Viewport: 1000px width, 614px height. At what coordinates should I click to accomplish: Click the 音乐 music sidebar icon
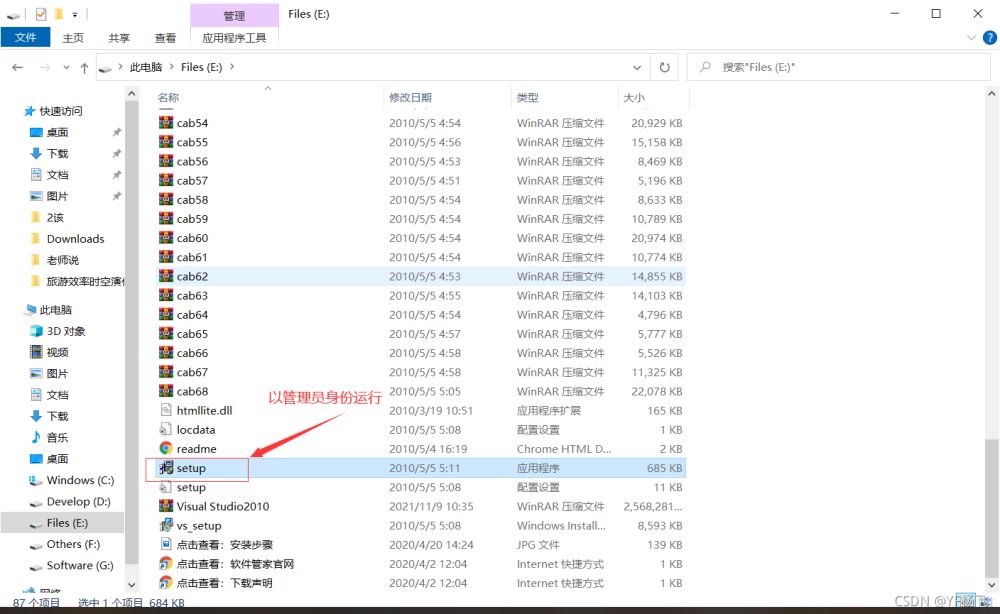pos(36,437)
